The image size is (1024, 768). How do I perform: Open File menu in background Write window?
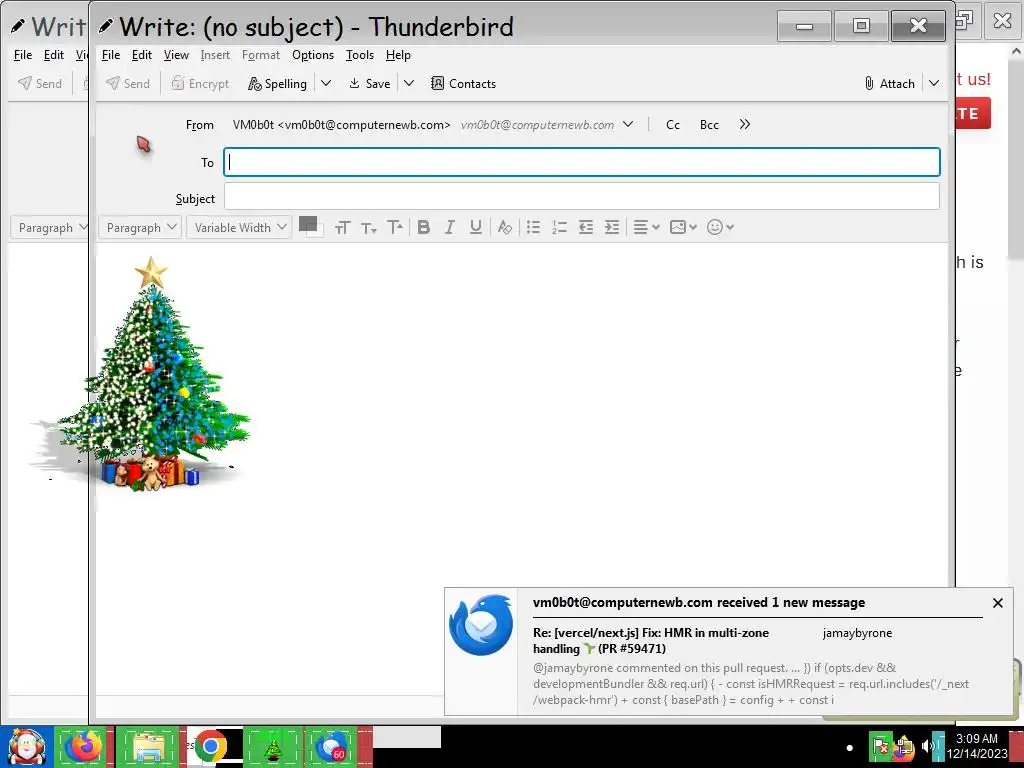tap(23, 55)
